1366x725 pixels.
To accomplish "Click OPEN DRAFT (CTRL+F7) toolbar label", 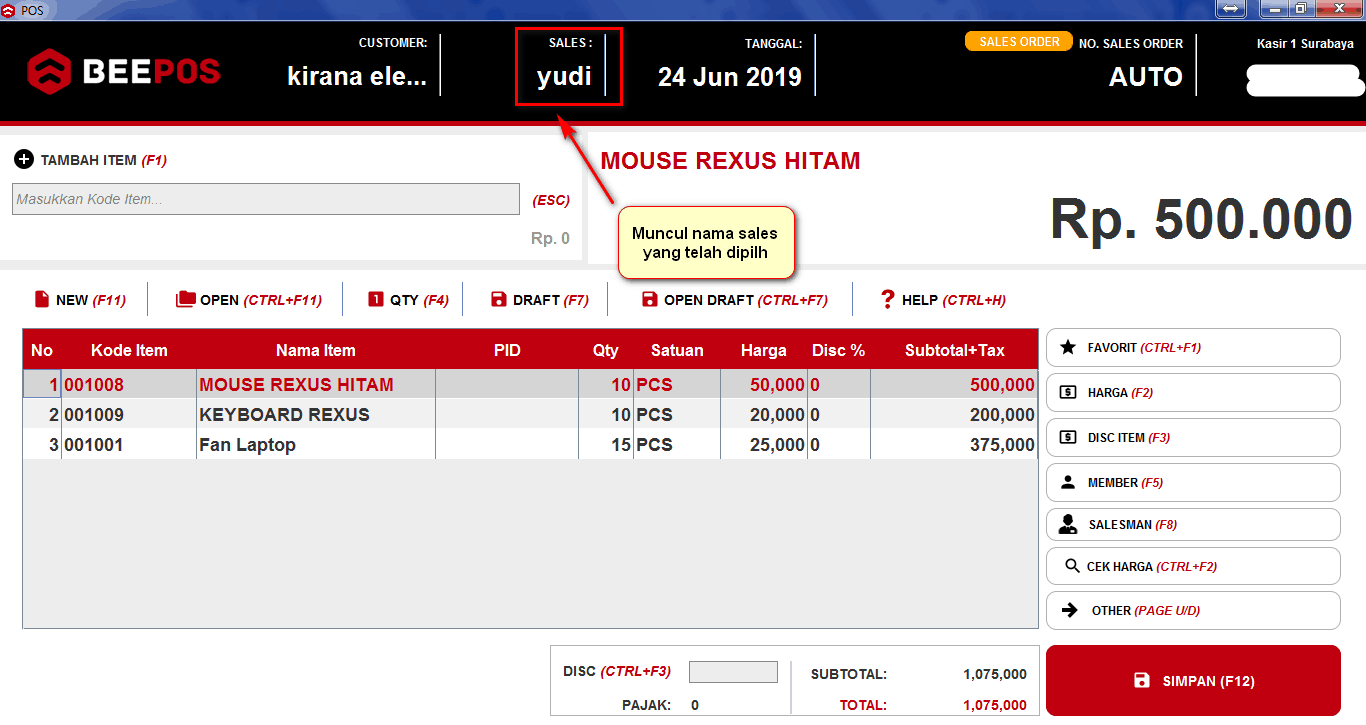I will click(x=746, y=300).
